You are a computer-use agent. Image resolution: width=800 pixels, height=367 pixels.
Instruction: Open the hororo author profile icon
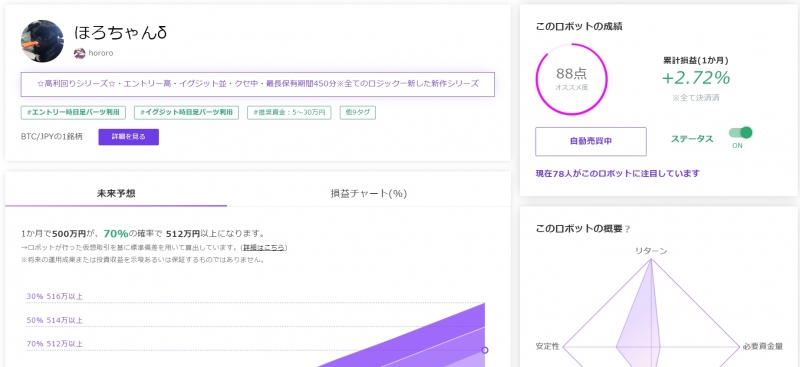(79, 53)
